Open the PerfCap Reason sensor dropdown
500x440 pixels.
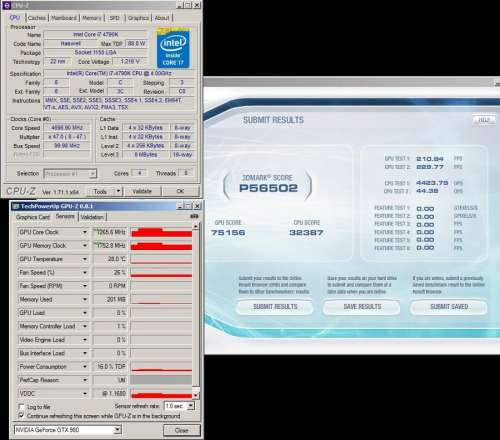(85, 380)
